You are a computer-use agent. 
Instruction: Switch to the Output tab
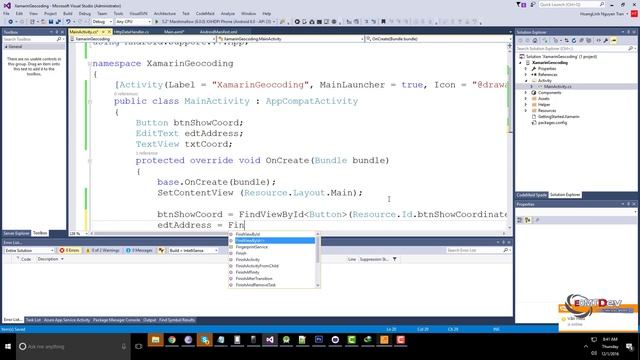(149, 320)
